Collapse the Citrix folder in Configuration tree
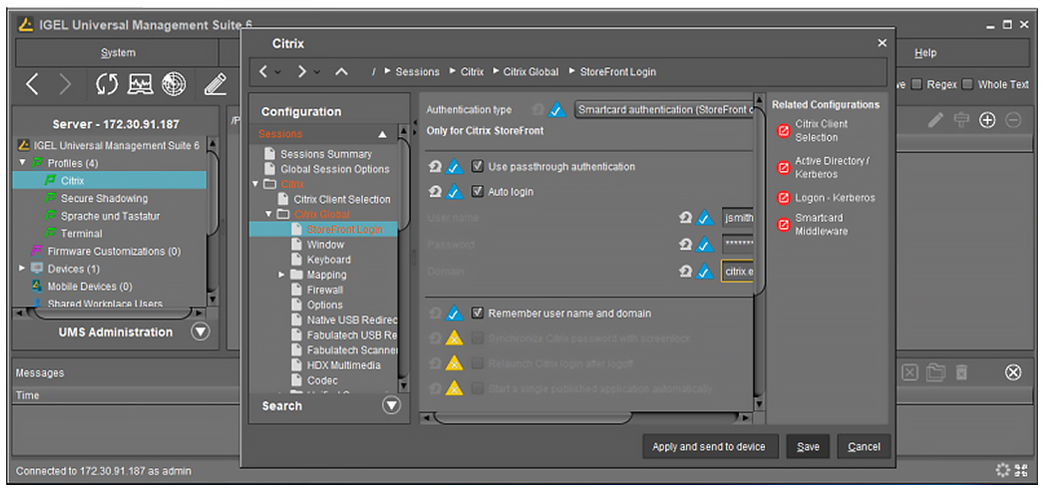The image size is (1045, 493). click(x=255, y=184)
